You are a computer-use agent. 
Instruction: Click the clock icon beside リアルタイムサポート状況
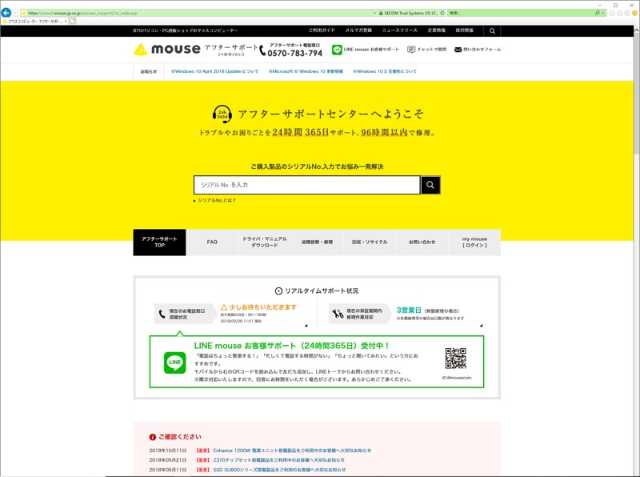tap(278, 291)
